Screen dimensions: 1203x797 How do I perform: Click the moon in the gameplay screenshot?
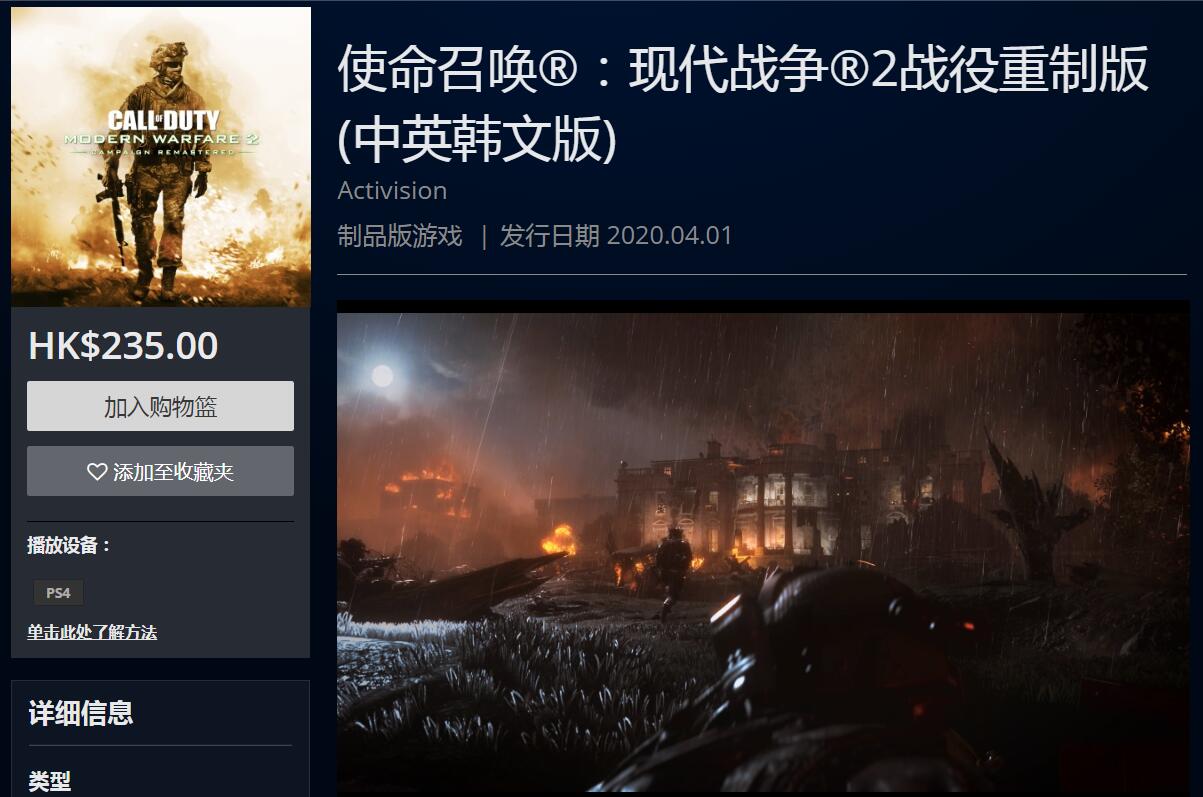[x=382, y=376]
